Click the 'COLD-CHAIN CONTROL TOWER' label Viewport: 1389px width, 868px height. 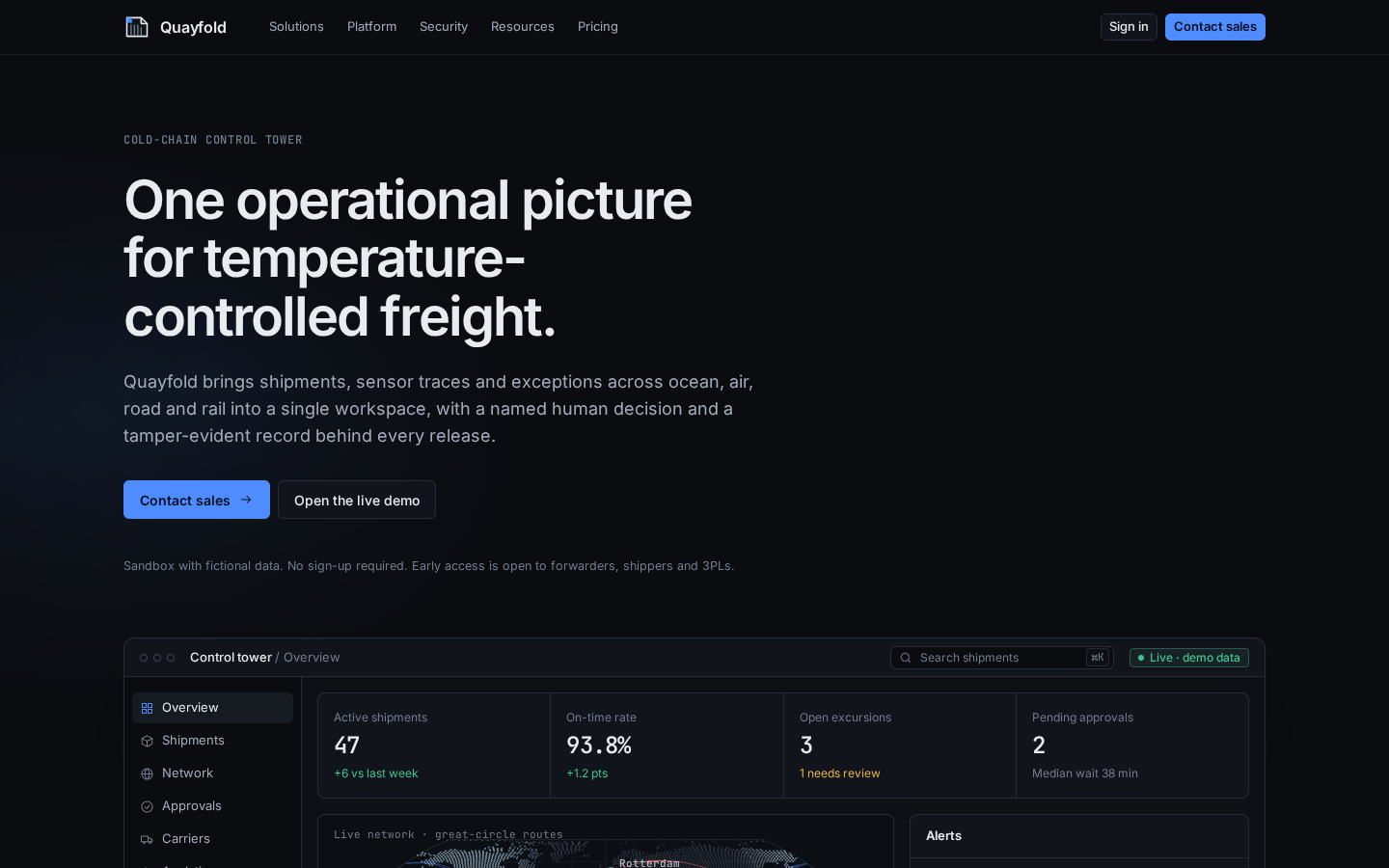(x=213, y=140)
